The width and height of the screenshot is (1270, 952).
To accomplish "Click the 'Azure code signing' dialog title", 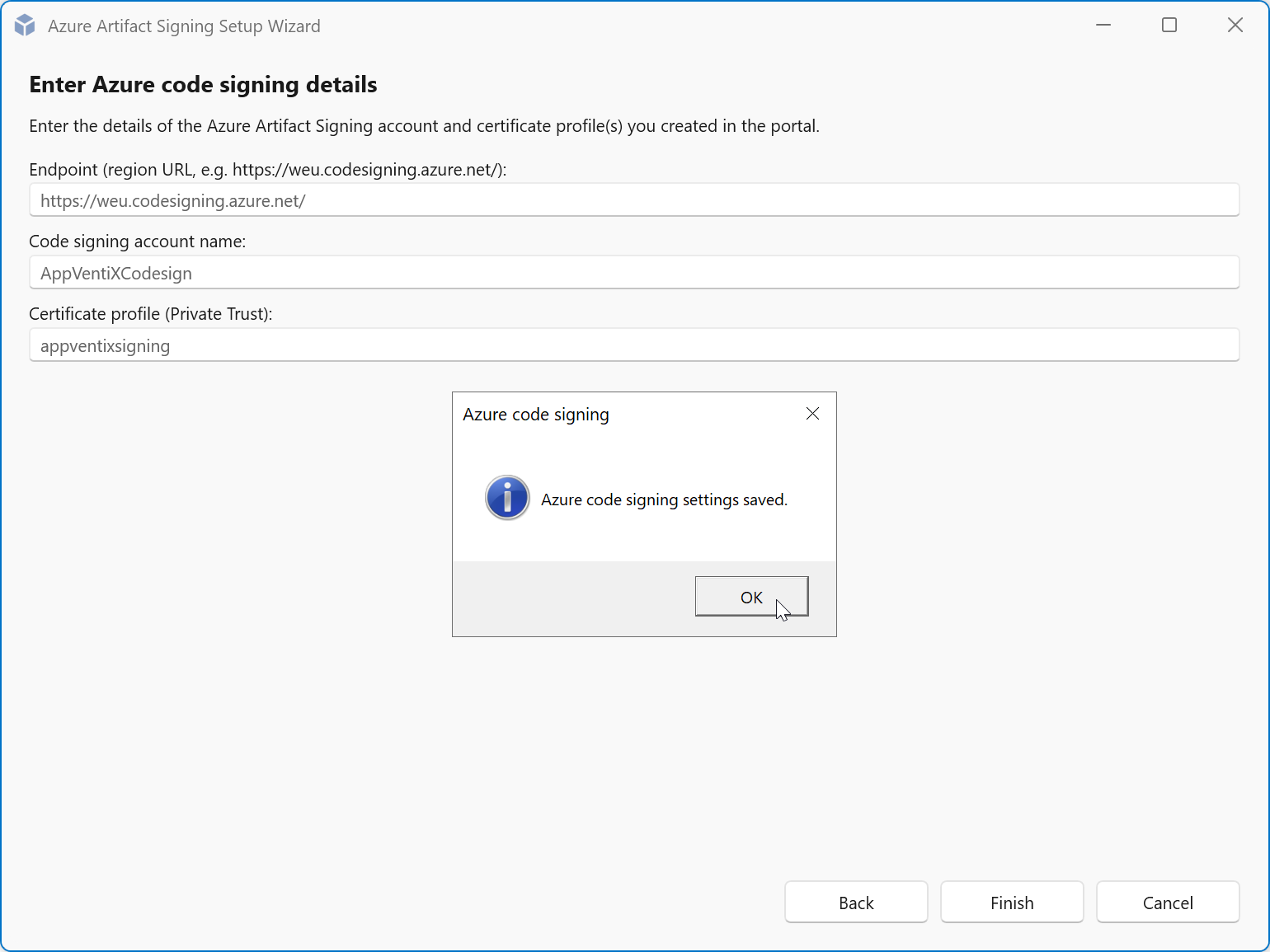I will point(536,415).
